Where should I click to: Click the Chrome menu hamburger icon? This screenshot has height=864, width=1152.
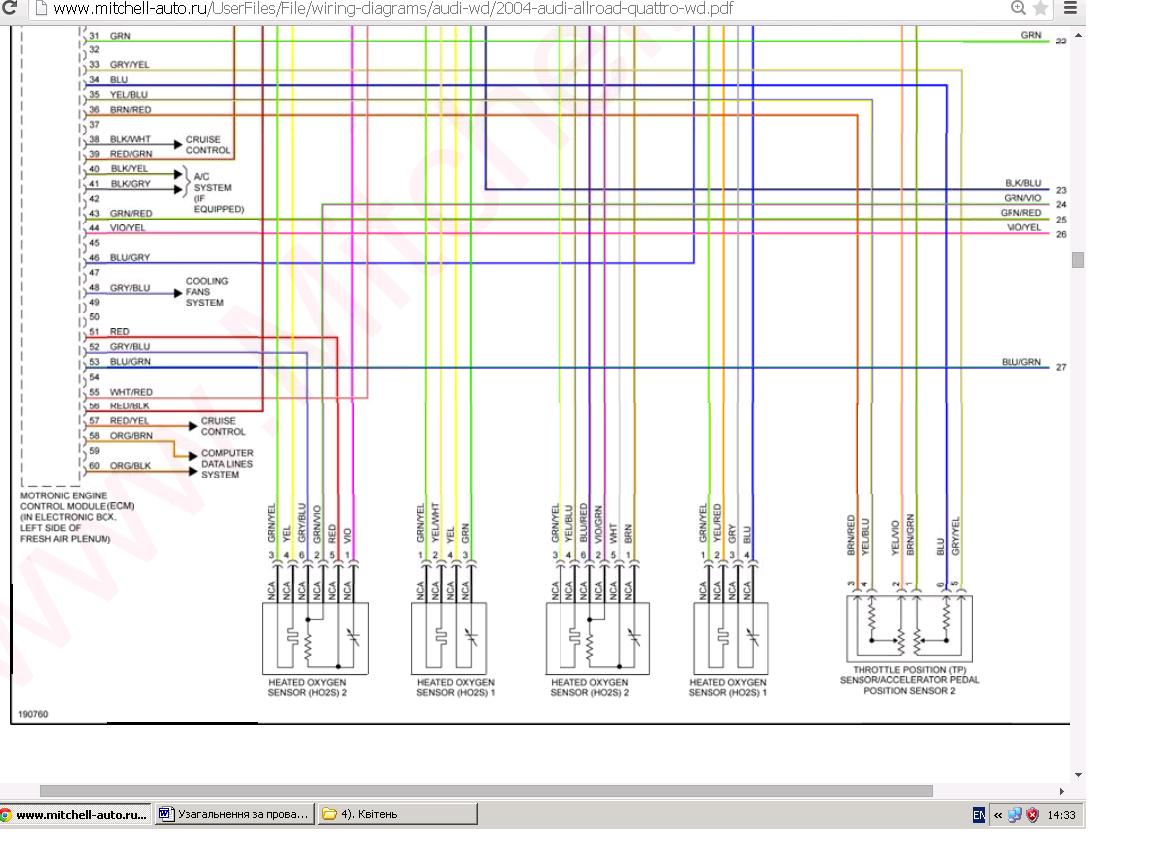[1070, 9]
